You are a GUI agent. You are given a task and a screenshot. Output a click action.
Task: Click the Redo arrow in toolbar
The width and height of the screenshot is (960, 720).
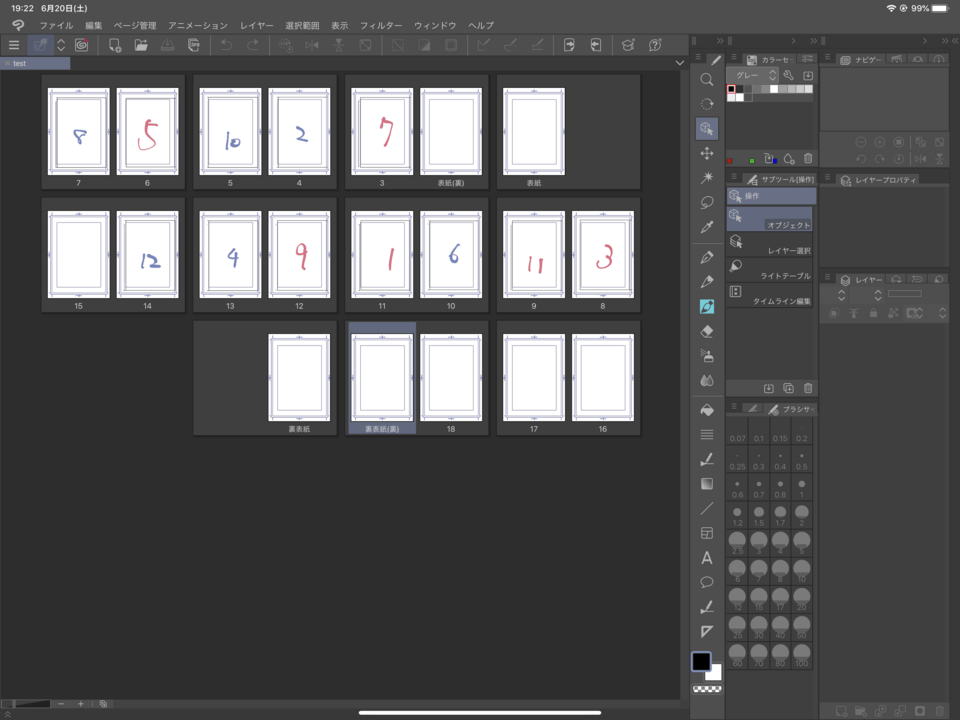tap(252, 45)
